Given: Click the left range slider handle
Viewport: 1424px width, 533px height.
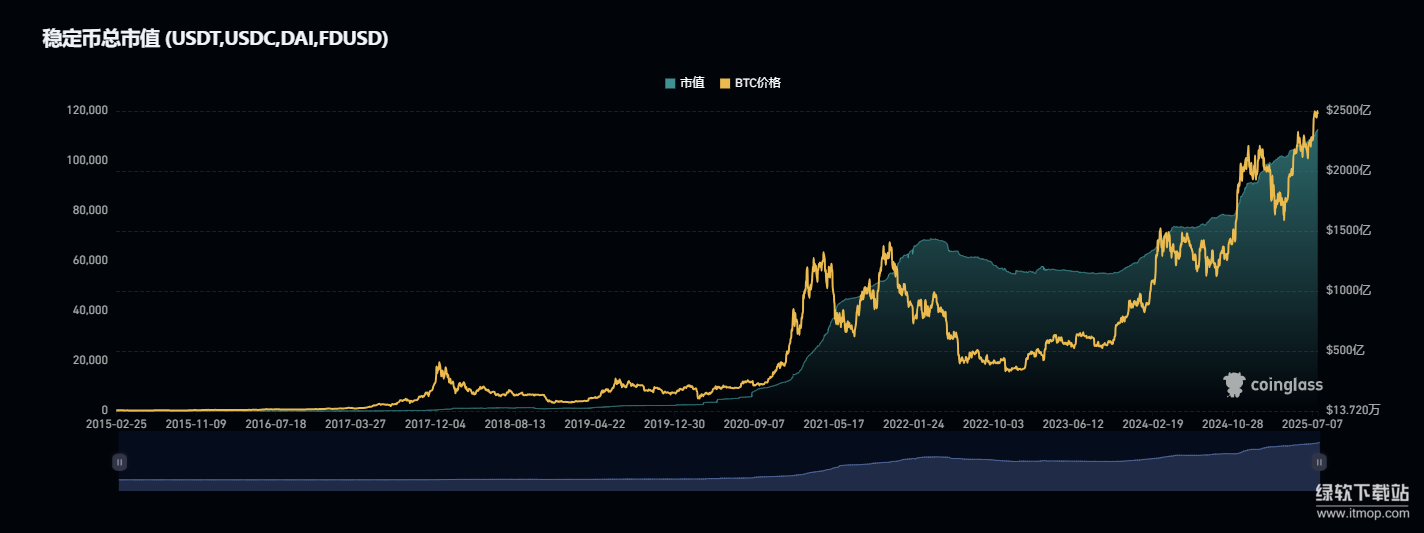Looking at the screenshot, I should (x=120, y=462).
